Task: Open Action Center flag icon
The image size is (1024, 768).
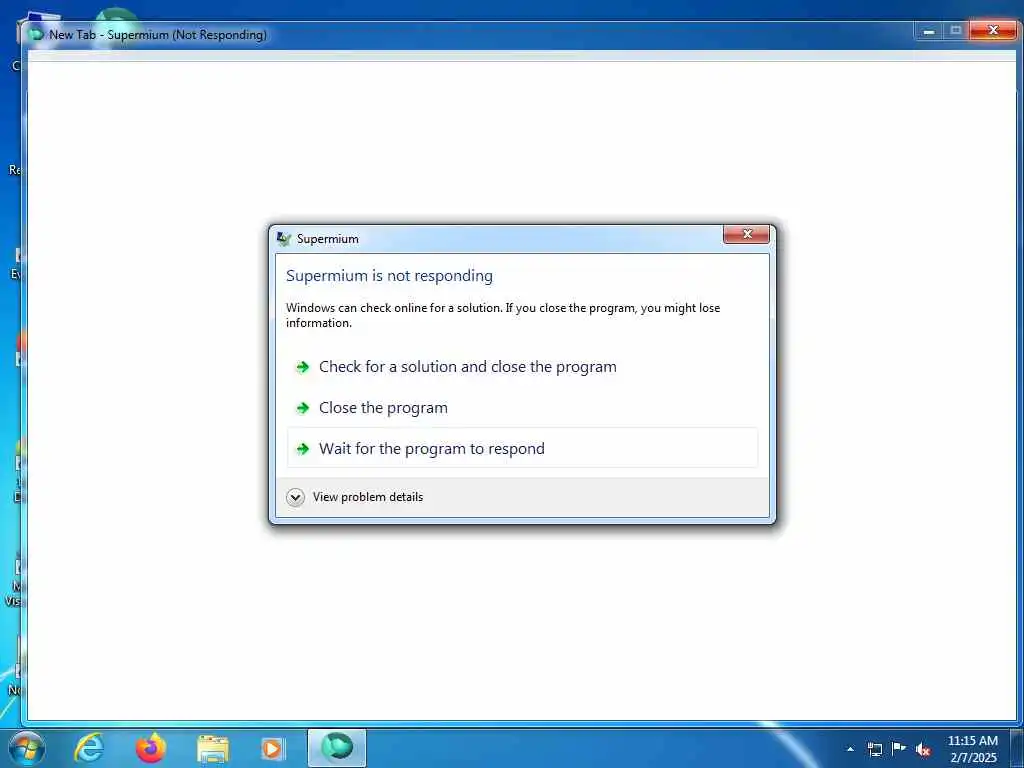Action: 899,748
